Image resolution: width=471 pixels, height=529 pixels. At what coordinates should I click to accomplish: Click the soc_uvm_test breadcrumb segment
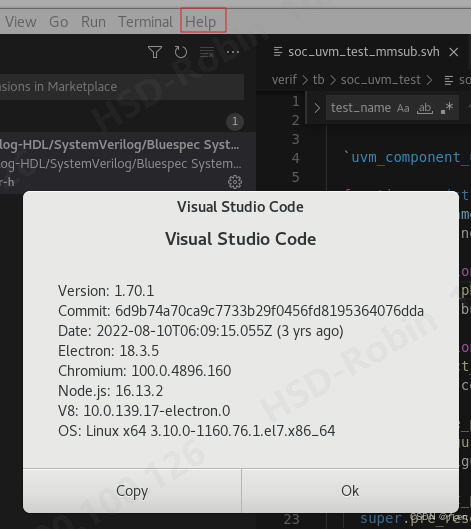click(381, 80)
